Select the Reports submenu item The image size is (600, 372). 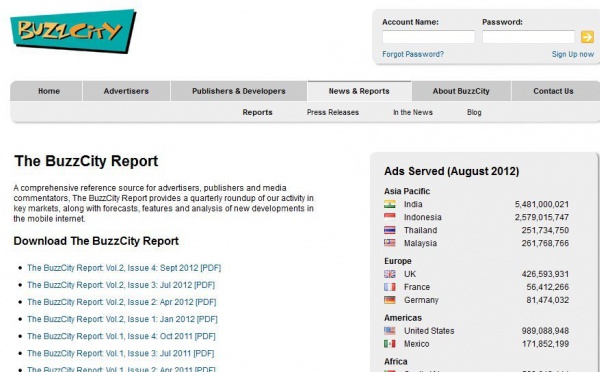[258, 113]
